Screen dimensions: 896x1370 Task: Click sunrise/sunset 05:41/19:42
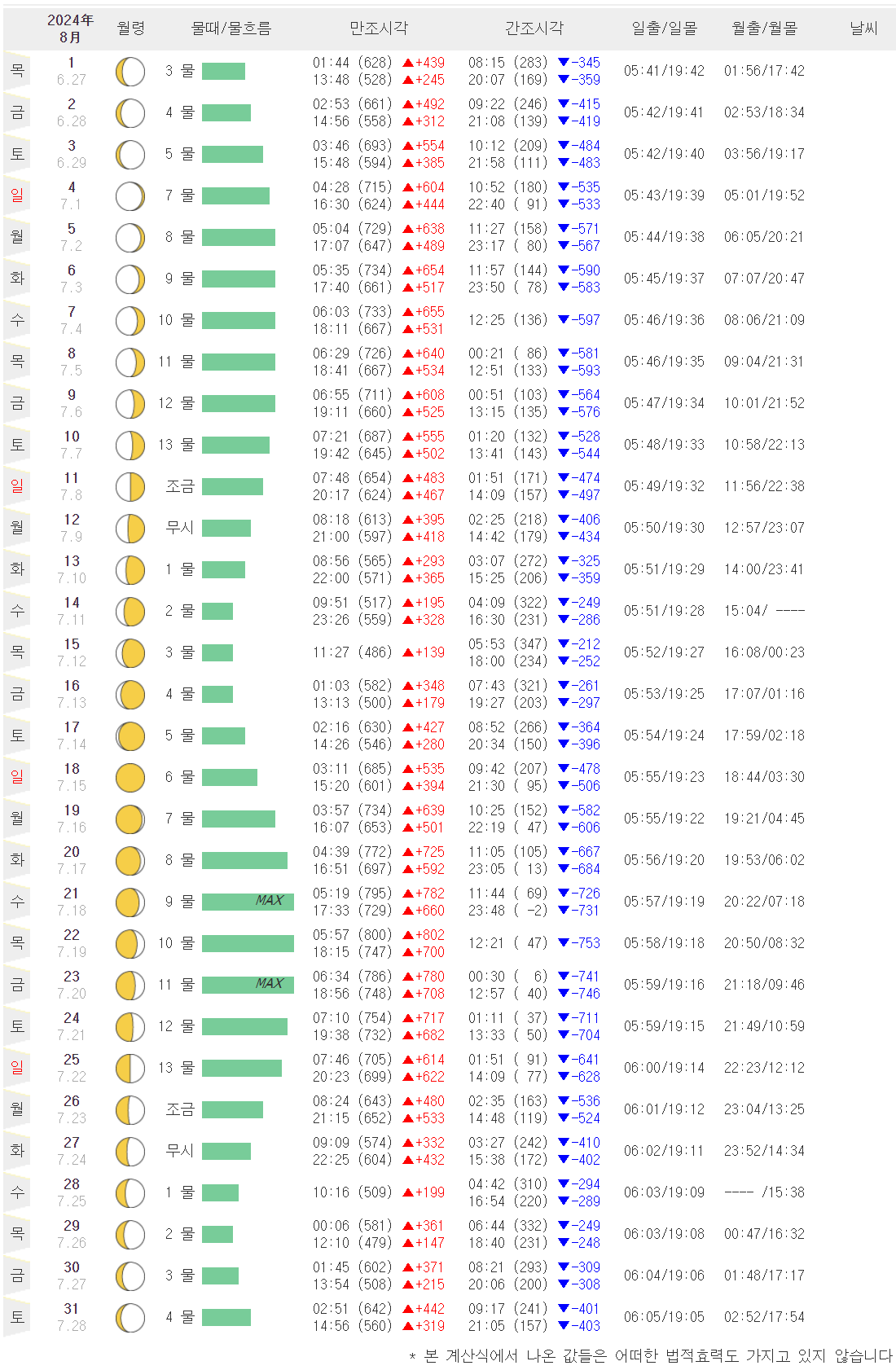pos(665,71)
